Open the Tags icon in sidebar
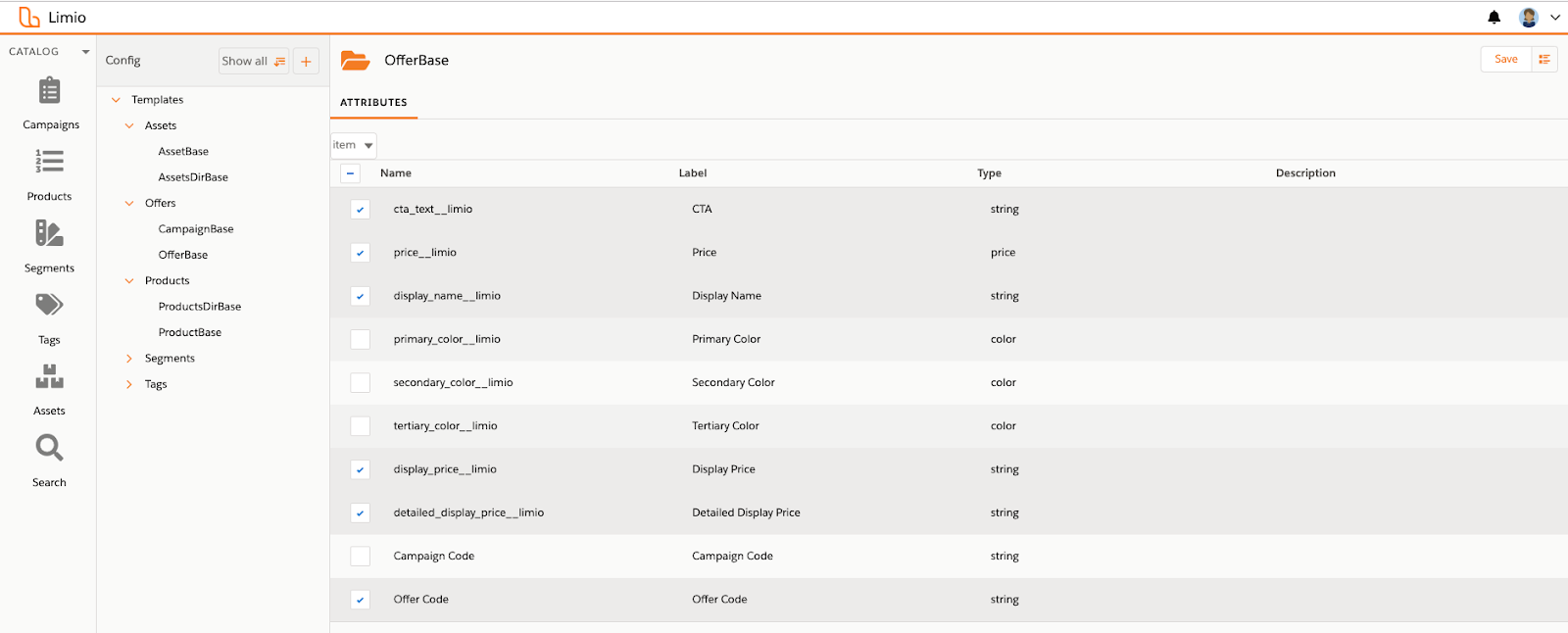Screen dimensions: 1568x633 click(49, 305)
